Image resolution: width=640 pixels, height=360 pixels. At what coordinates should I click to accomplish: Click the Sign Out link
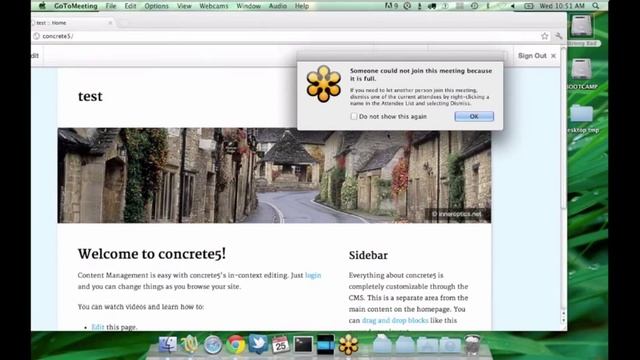tap(532, 56)
